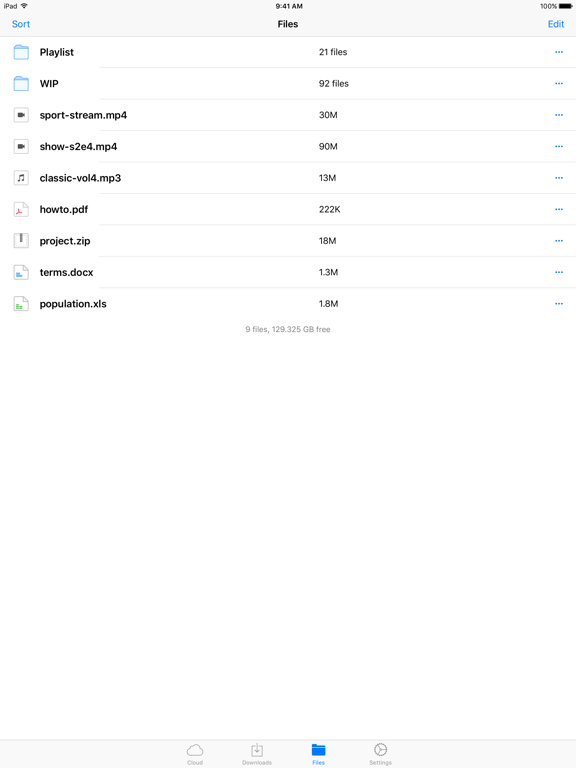Switch to the Cloud tab
Image resolution: width=576 pixels, height=768 pixels.
195,754
